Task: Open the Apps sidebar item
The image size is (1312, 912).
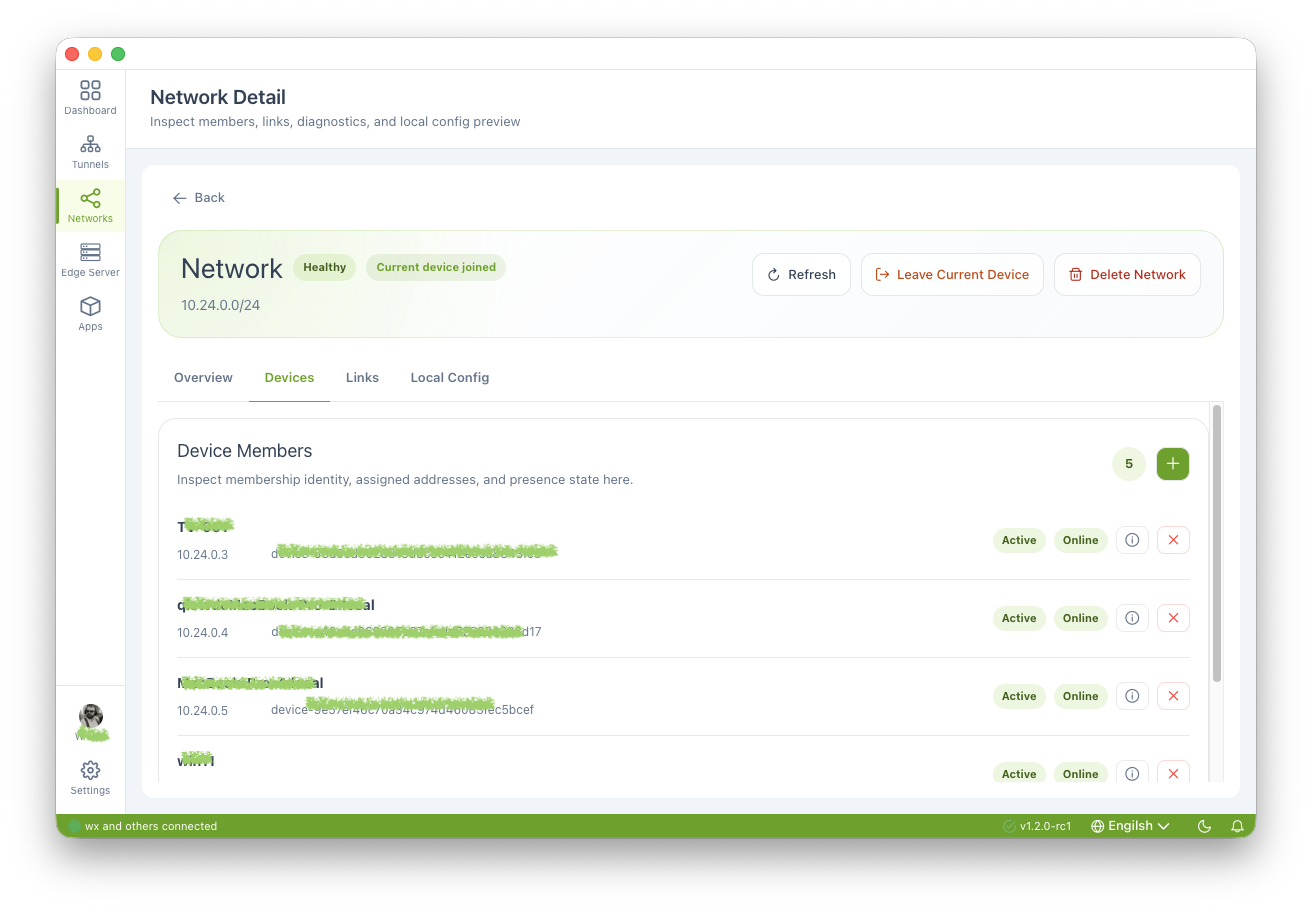Action: point(90,314)
